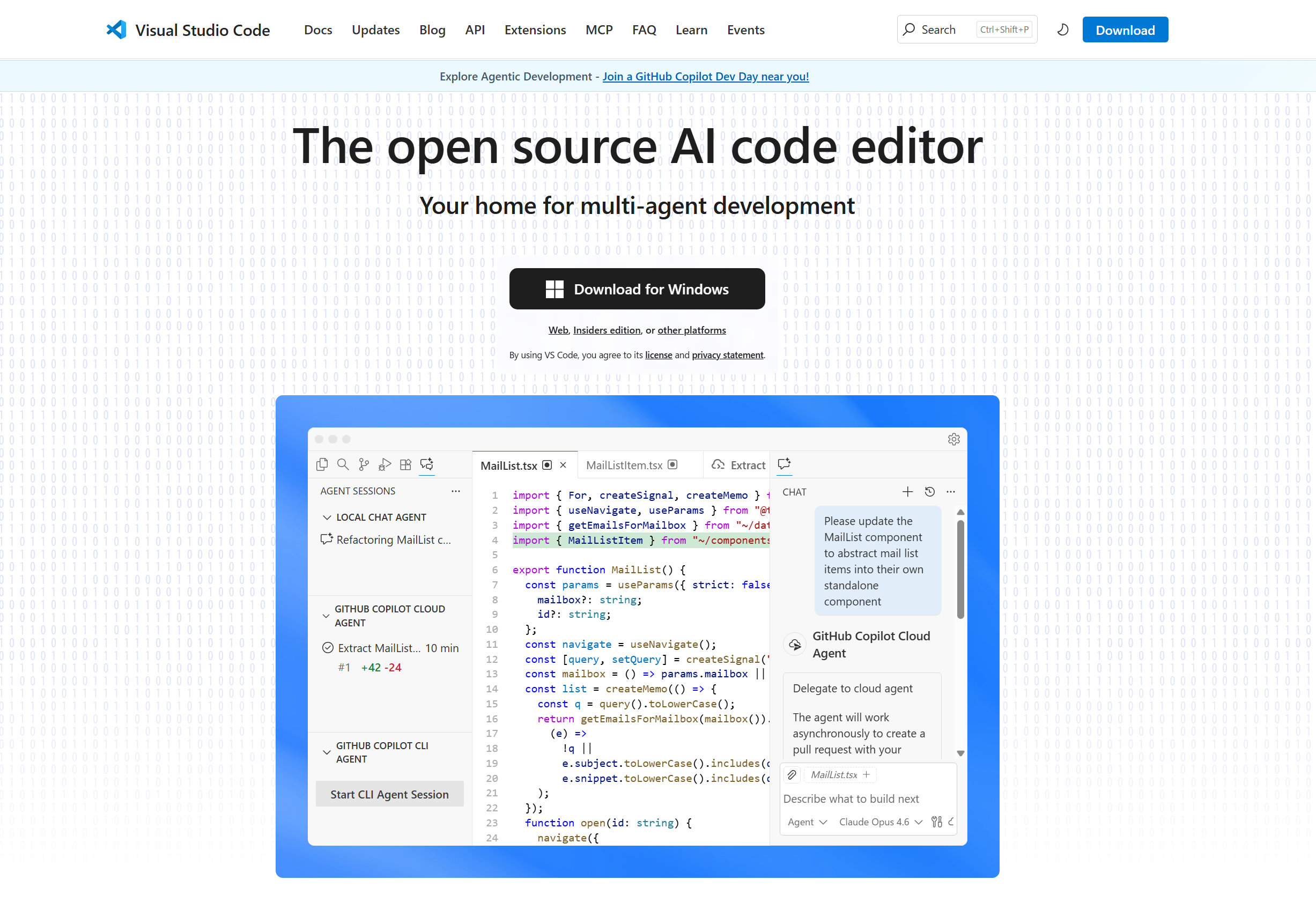Select the Run and Debug icon
Screen dimensions: 1316x902
tap(385, 464)
